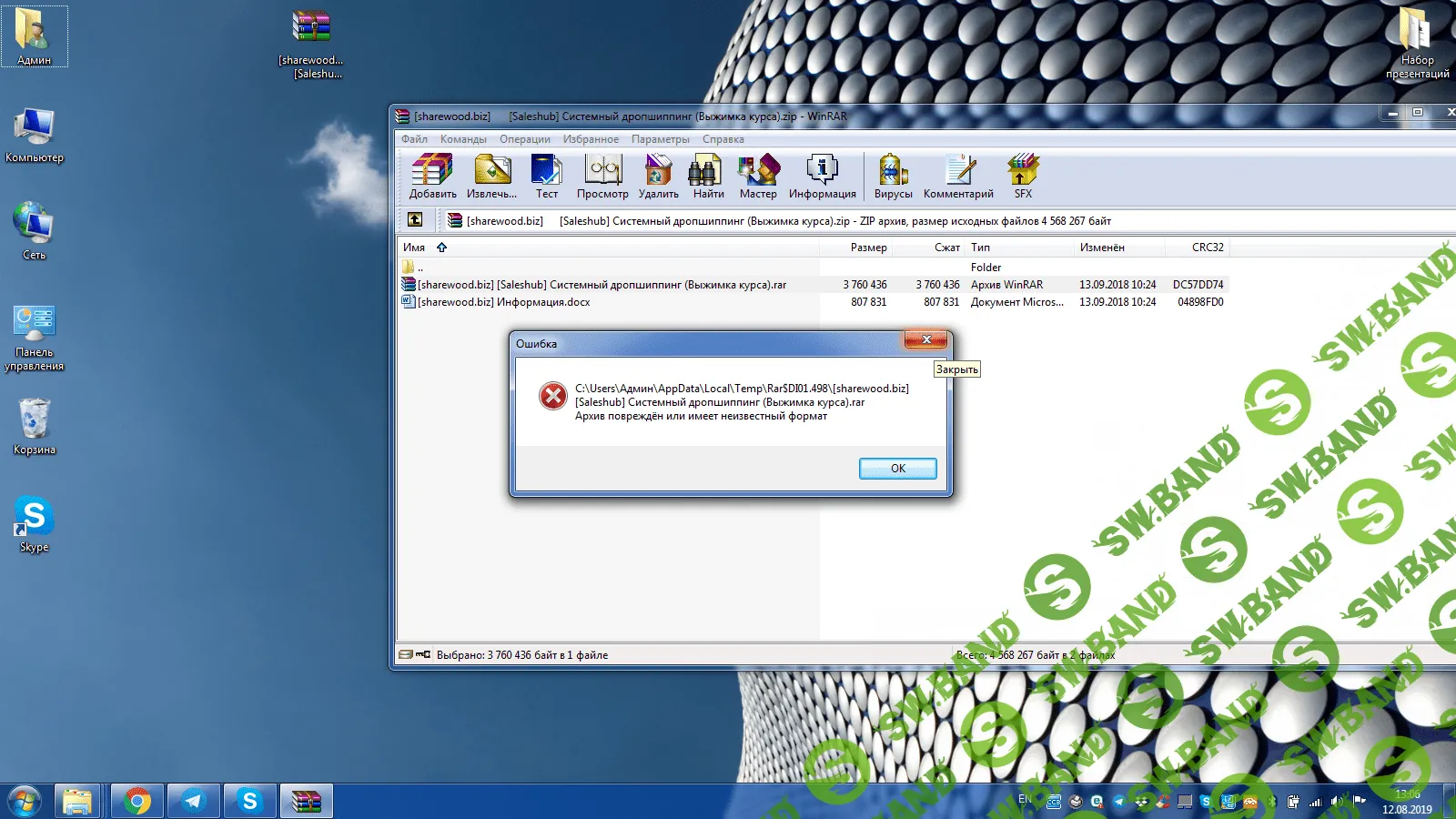Click the Удалить (Delete) toolbar icon

pos(658,176)
